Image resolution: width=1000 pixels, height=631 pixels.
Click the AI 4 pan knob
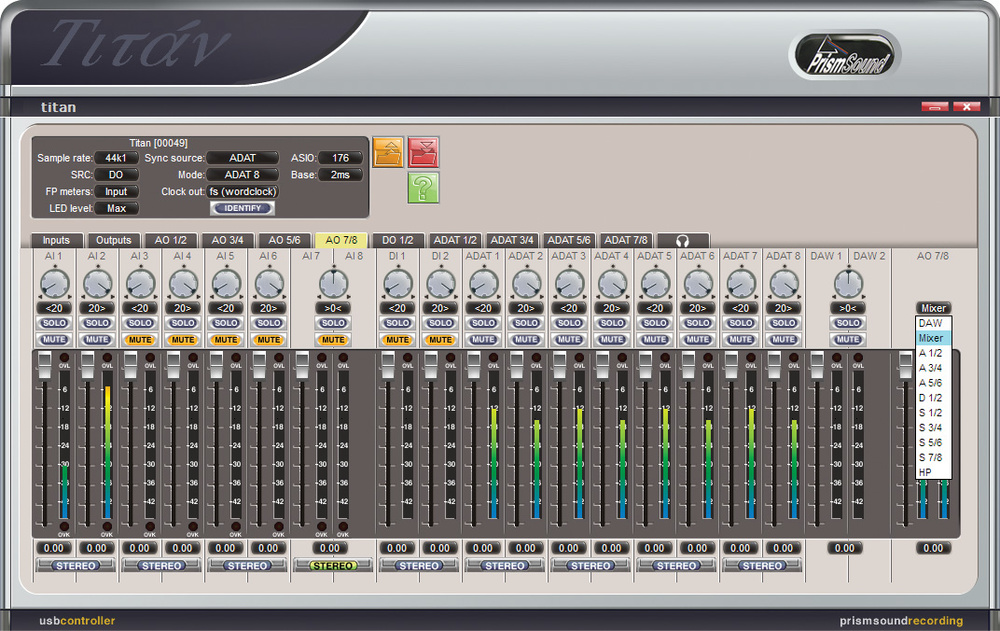coord(183,284)
